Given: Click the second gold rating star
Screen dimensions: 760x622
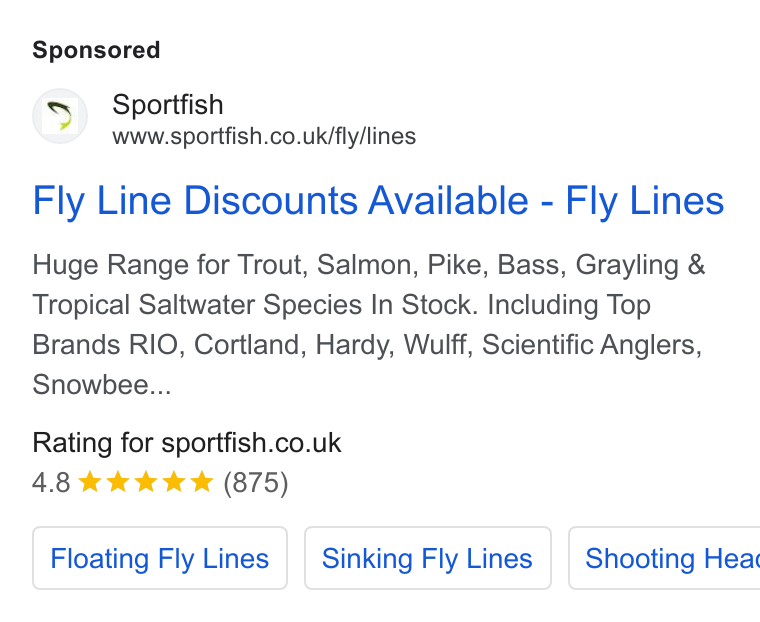Looking at the screenshot, I should coord(118,482).
